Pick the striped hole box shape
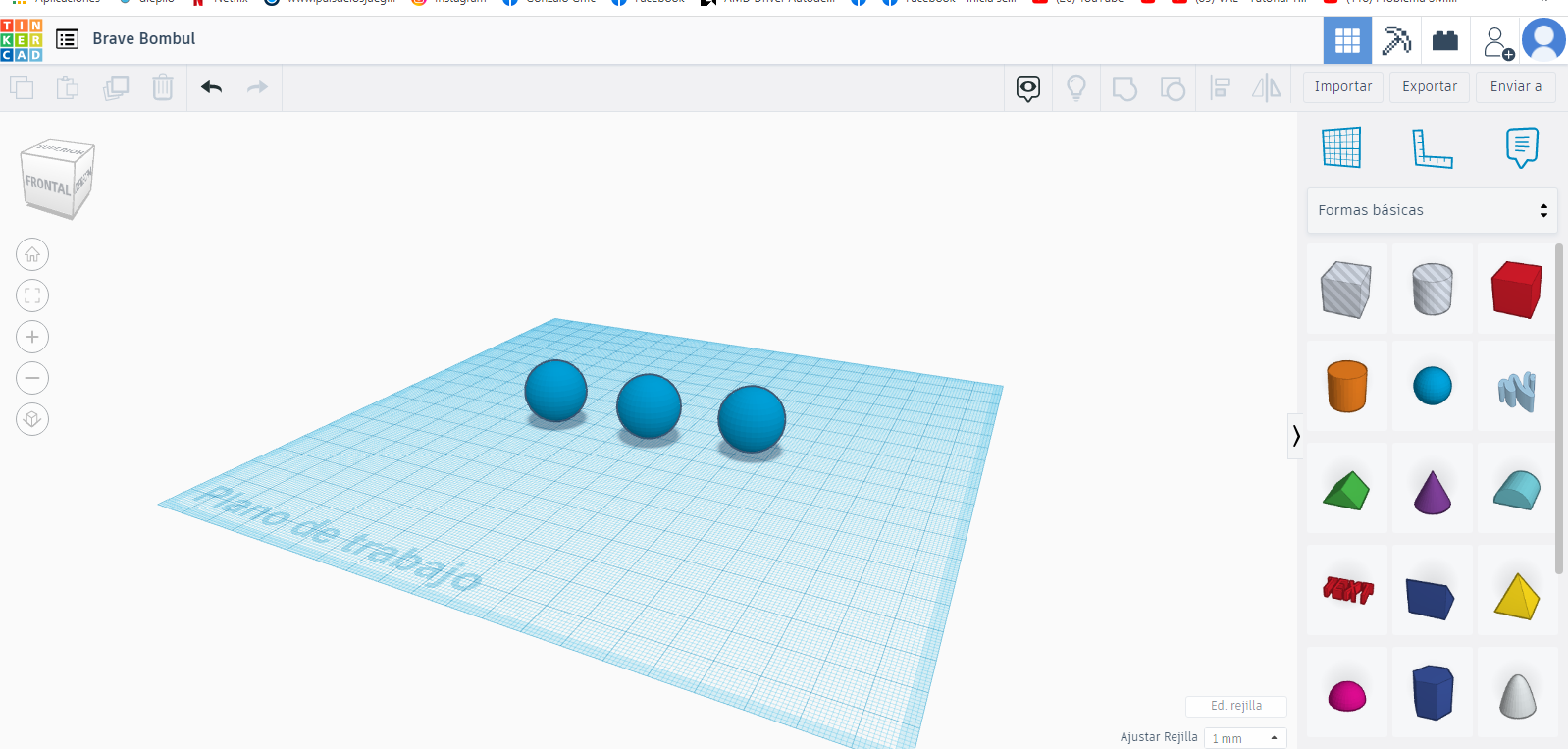 (1346, 290)
